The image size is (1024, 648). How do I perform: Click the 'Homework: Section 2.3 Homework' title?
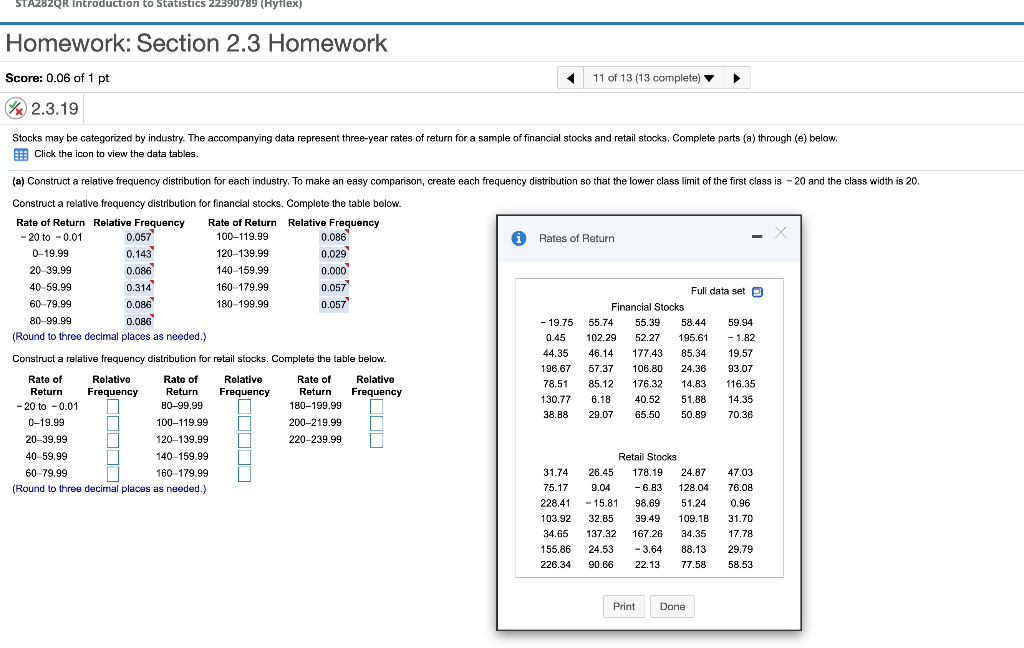click(x=196, y=43)
